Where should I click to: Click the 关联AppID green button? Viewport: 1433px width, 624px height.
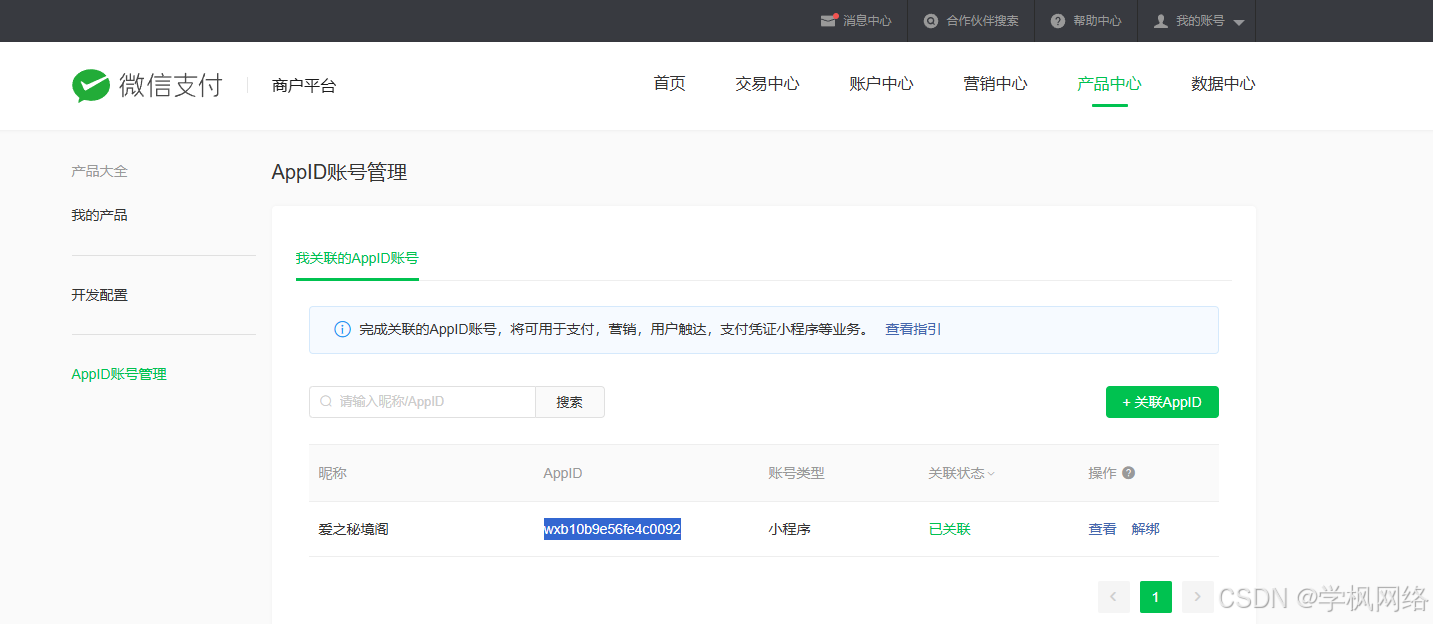tap(1162, 402)
